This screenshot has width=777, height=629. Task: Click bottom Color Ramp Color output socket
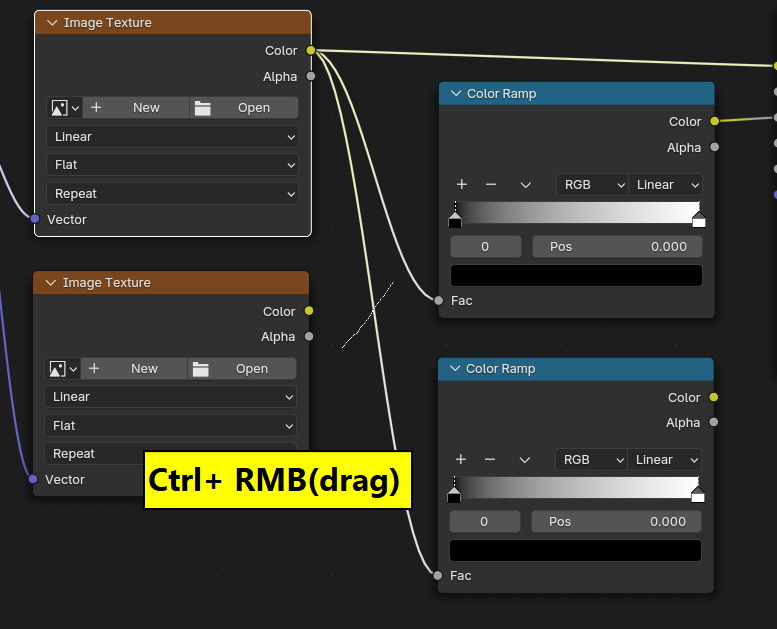(x=714, y=397)
